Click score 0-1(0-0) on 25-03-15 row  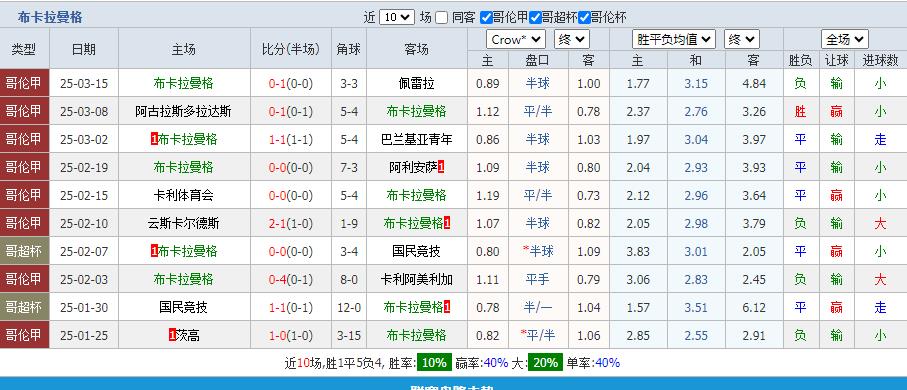(x=290, y=83)
